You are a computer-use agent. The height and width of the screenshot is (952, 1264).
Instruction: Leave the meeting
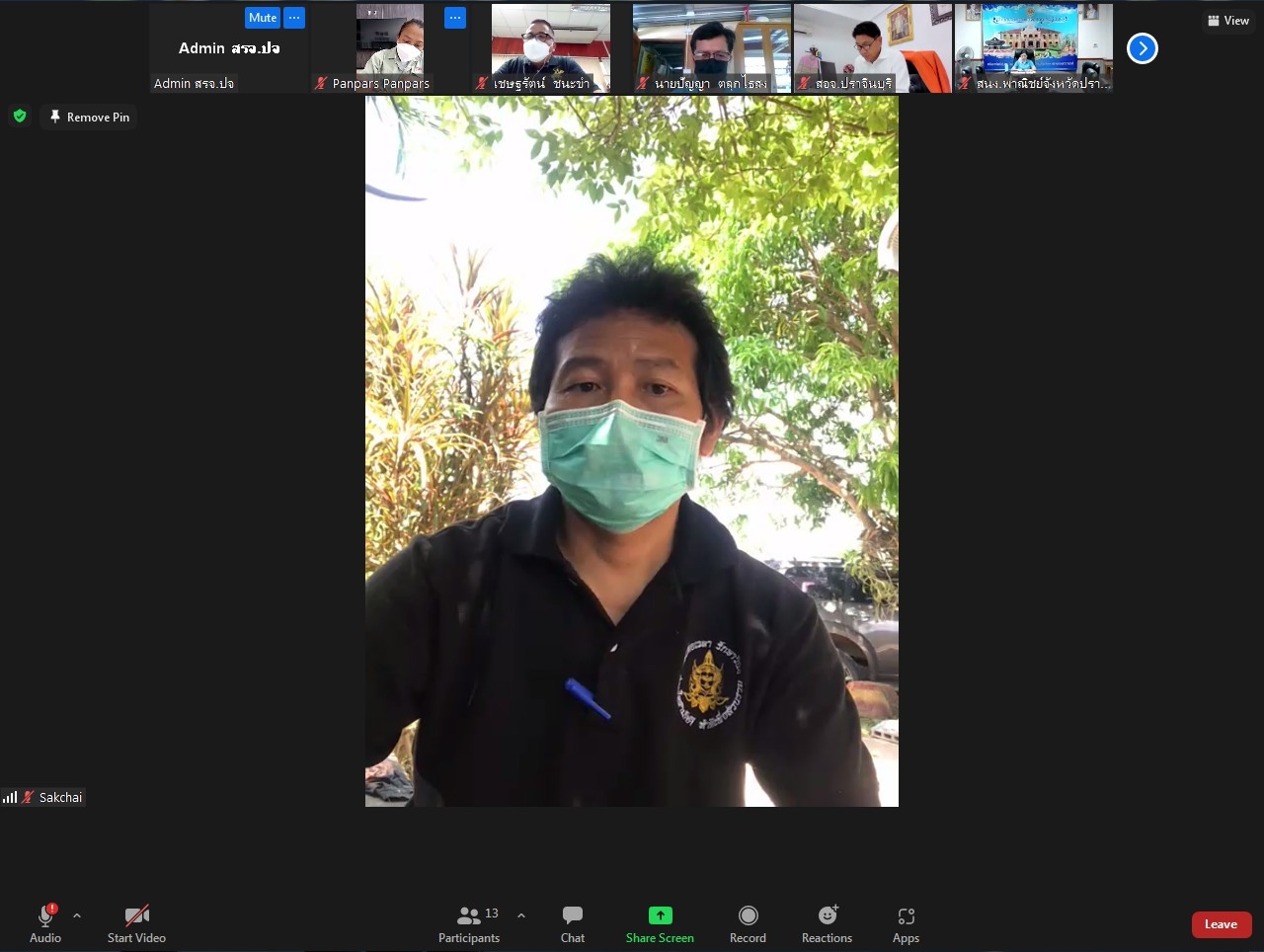(1221, 924)
